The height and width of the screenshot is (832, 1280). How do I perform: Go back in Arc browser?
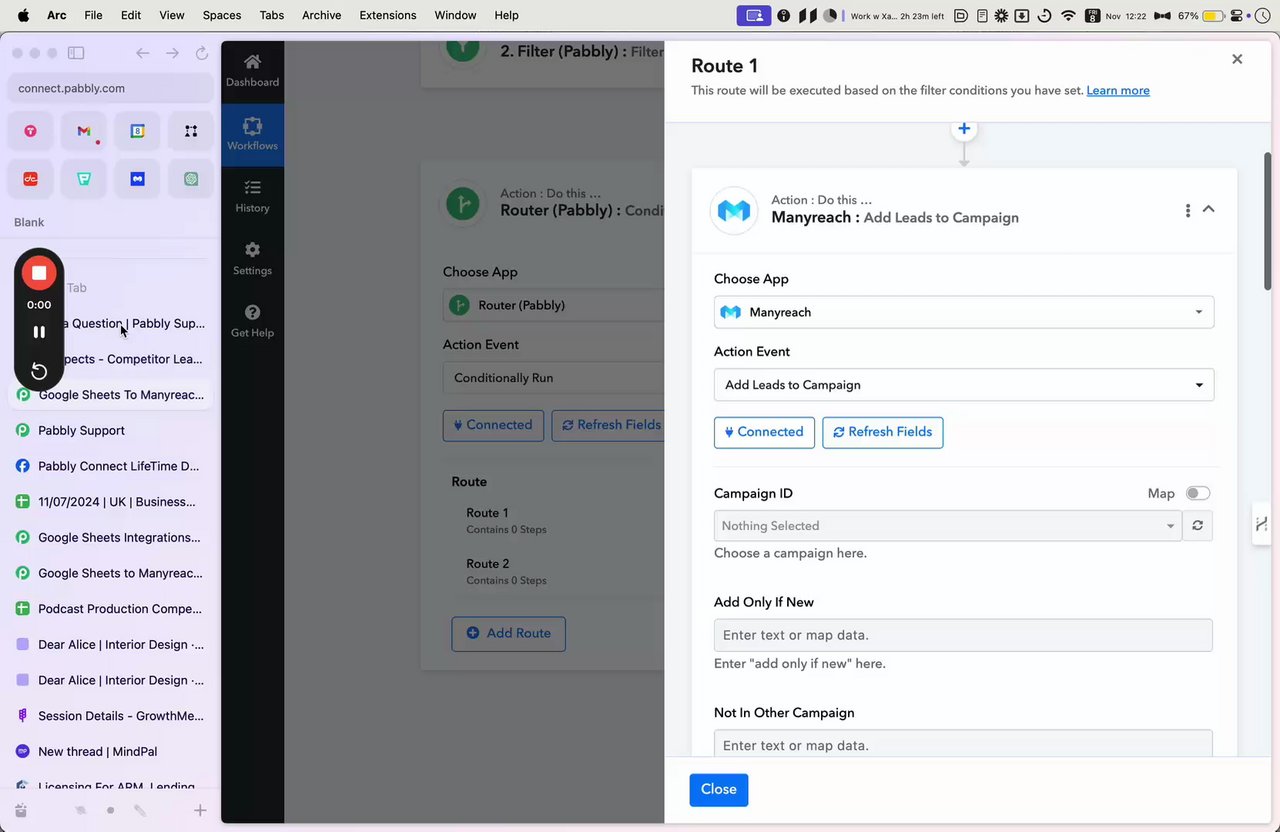[143, 53]
